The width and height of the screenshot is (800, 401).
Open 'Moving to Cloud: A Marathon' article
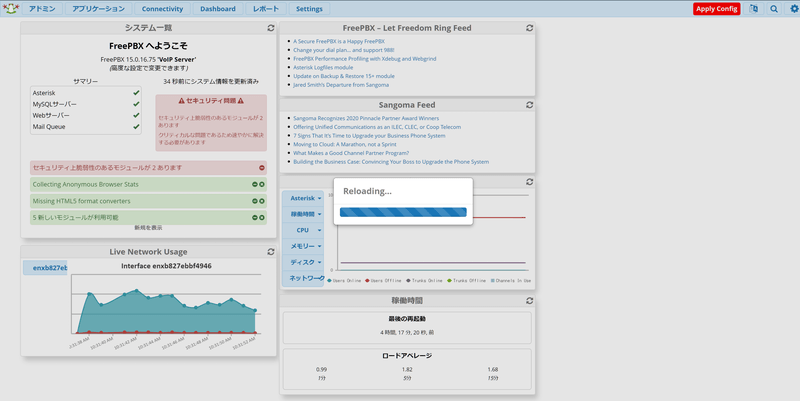[x=344, y=144]
